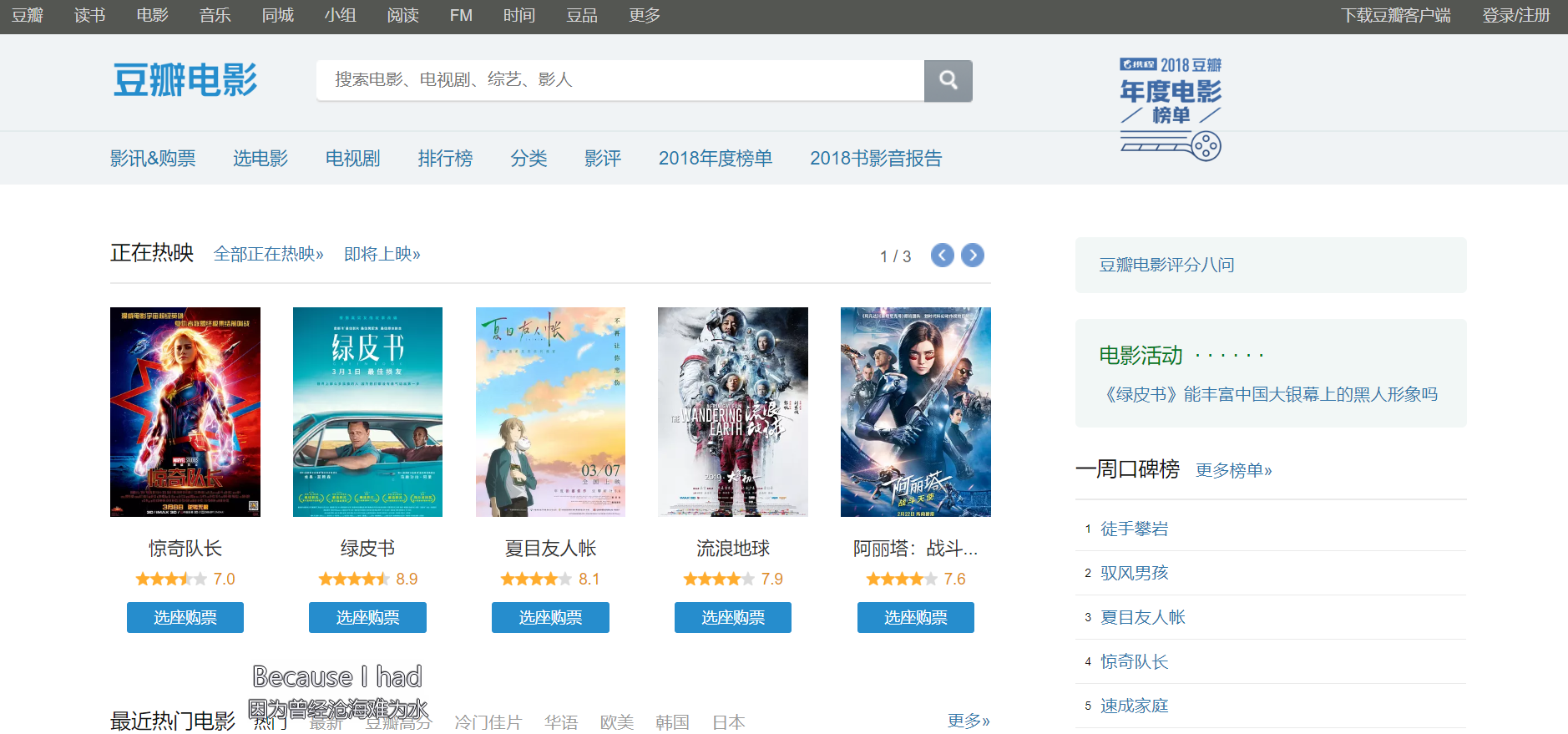The image size is (1568, 734).
Task: Open the 惊奇队长 movie poster
Action: tap(185, 412)
